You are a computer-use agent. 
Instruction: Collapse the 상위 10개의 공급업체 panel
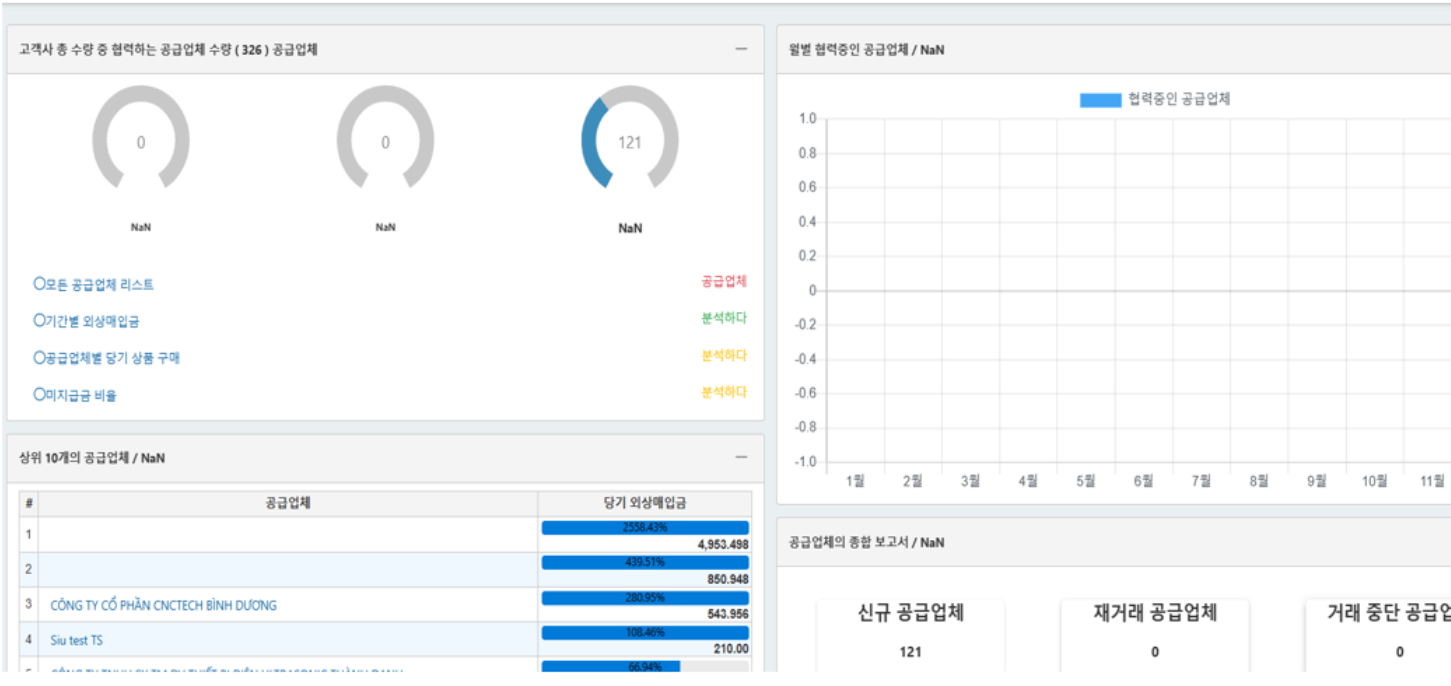(x=741, y=457)
